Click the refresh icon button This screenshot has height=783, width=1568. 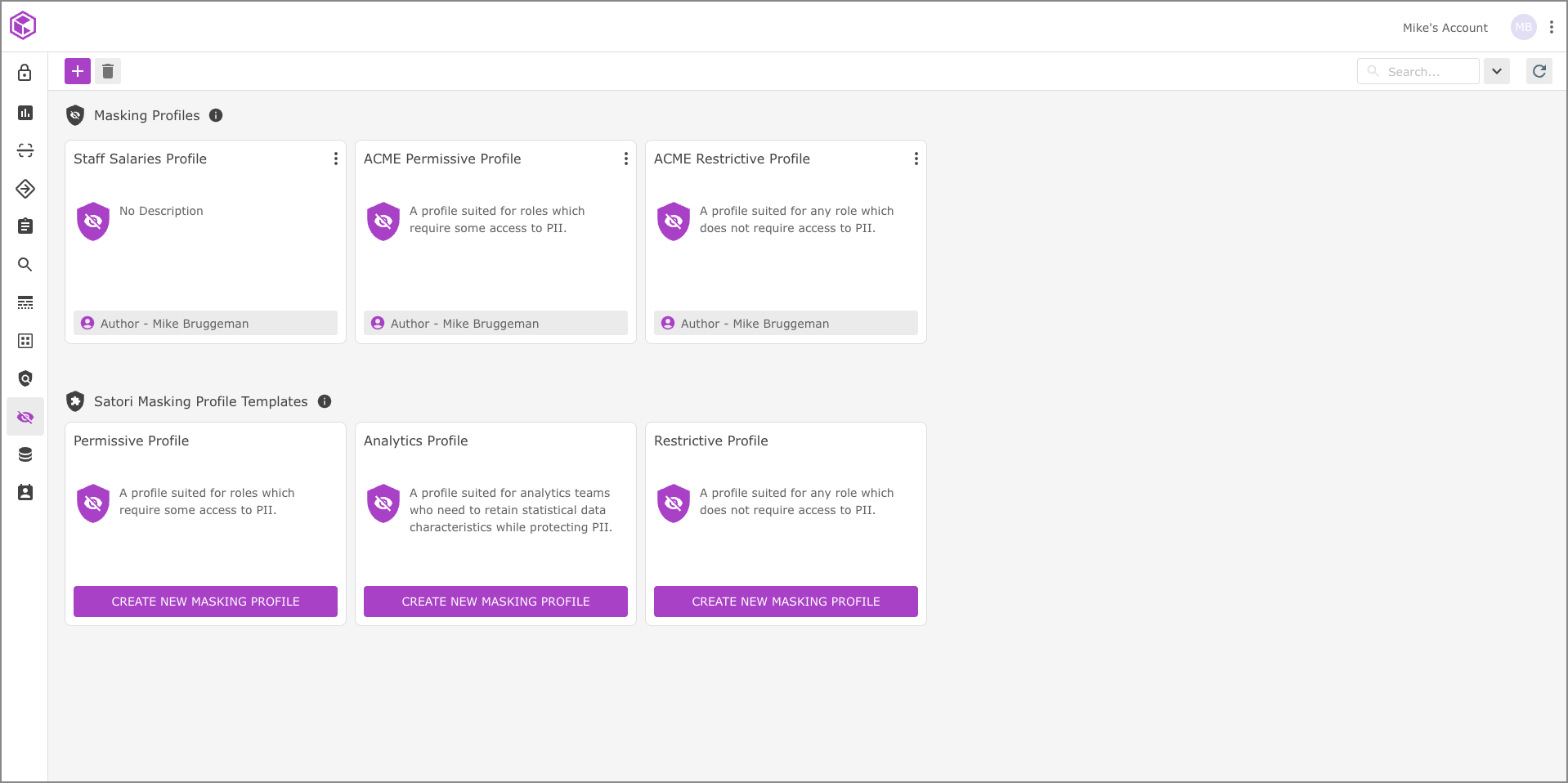pyautogui.click(x=1539, y=71)
